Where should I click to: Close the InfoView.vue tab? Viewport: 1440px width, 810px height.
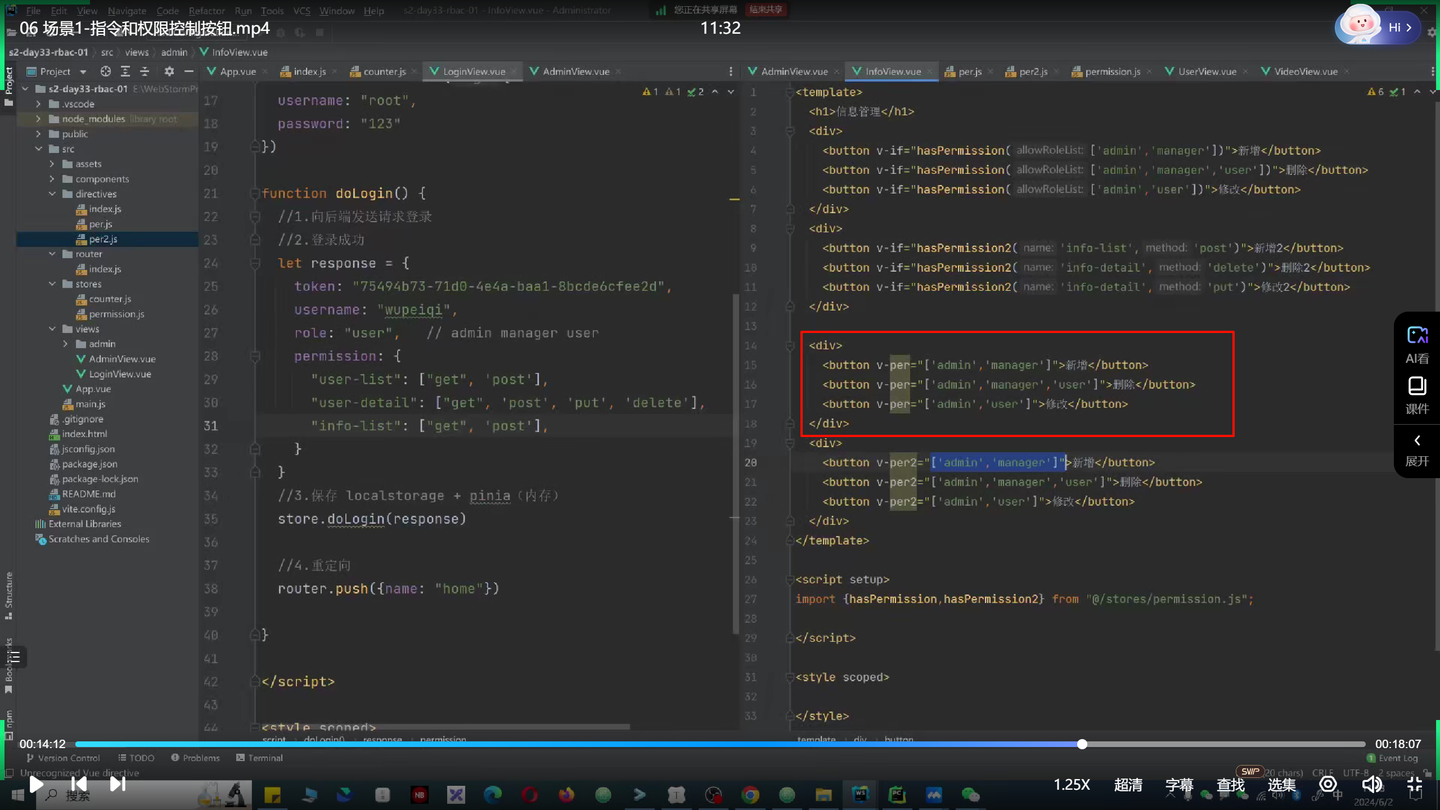click(x=930, y=72)
